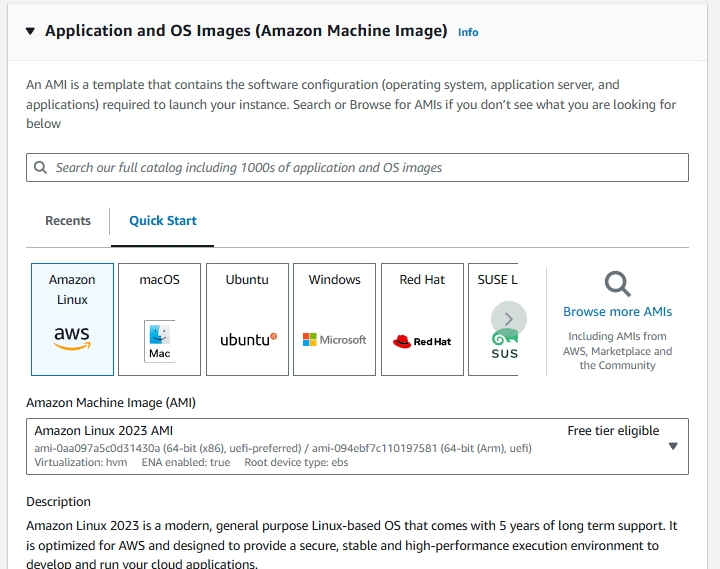This screenshot has height=569, width=720.
Task: Click the Ubuntu logo icon
Action: pos(248,340)
